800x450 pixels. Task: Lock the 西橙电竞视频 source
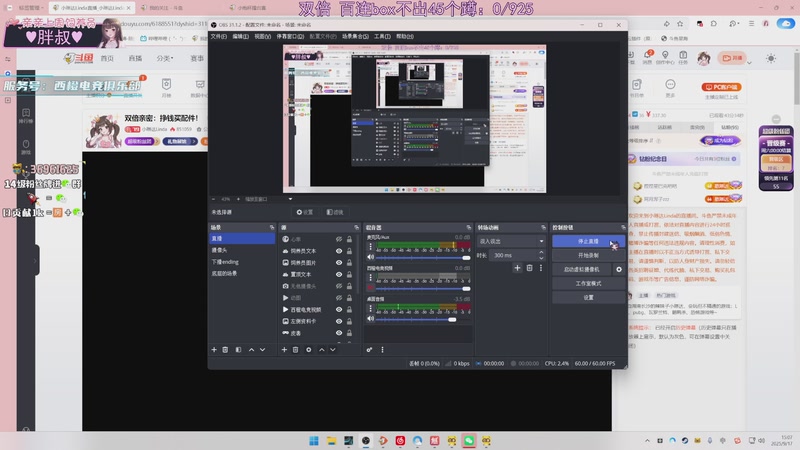coord(349,309)
